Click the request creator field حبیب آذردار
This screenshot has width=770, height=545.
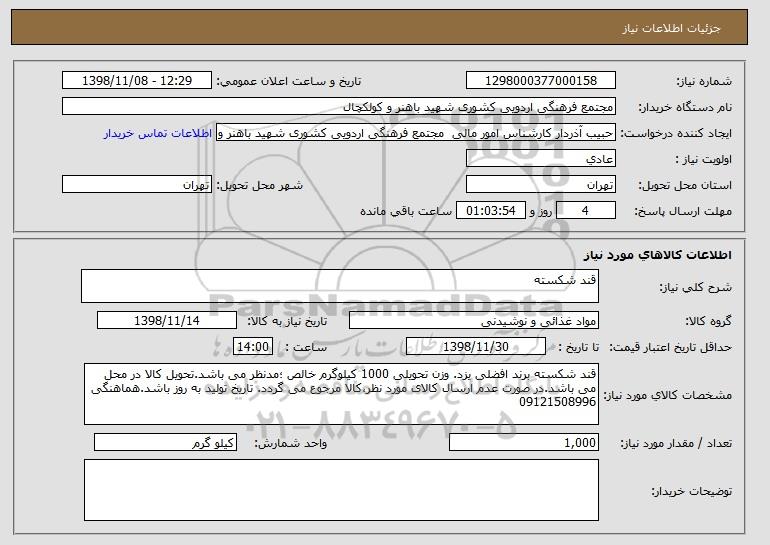(x=416, y=133)
